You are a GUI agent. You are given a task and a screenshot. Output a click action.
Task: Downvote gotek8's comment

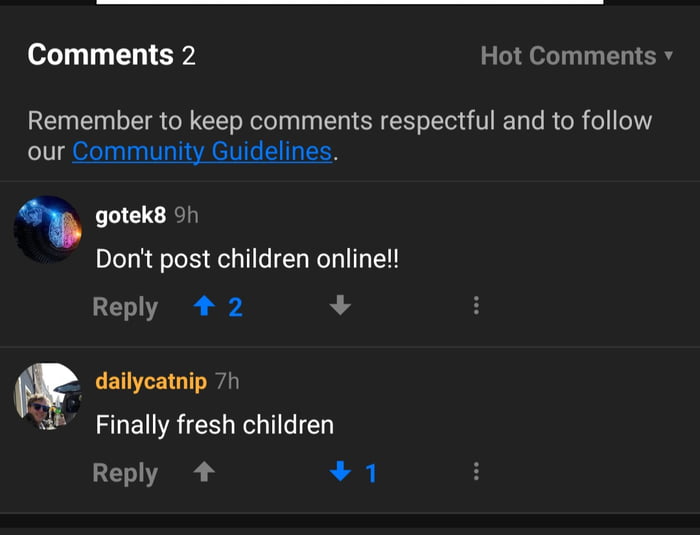[340, 307]
